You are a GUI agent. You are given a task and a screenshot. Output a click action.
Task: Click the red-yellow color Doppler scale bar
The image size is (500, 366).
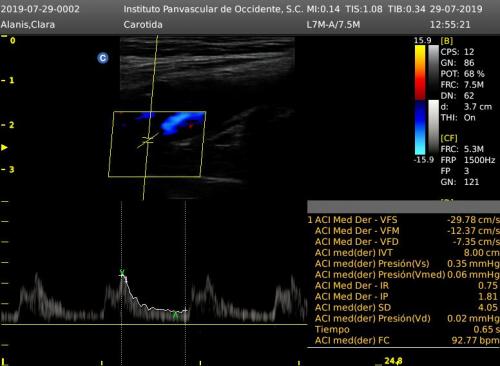(x=420, y=72)
